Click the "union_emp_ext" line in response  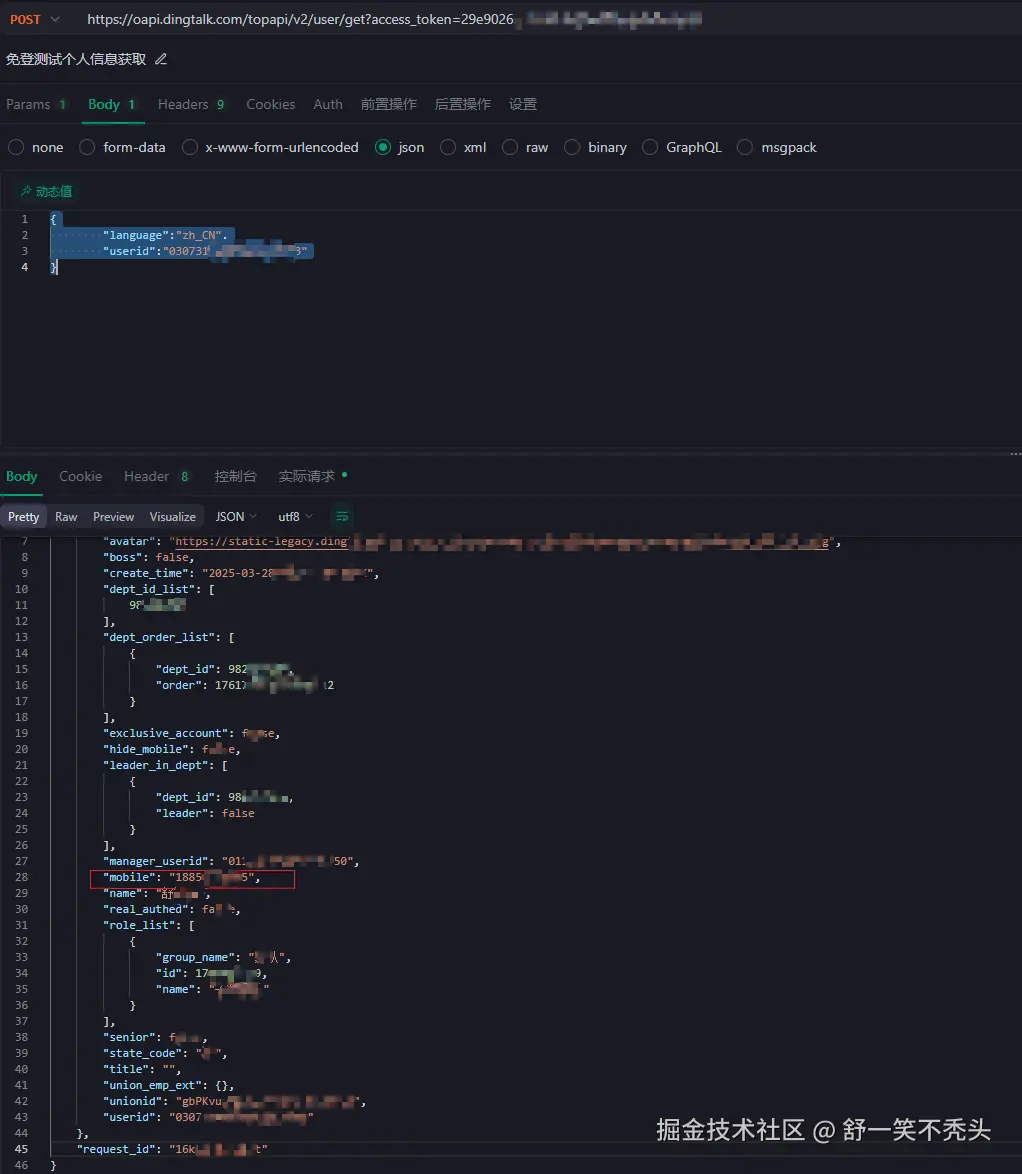click(168, 1085)
